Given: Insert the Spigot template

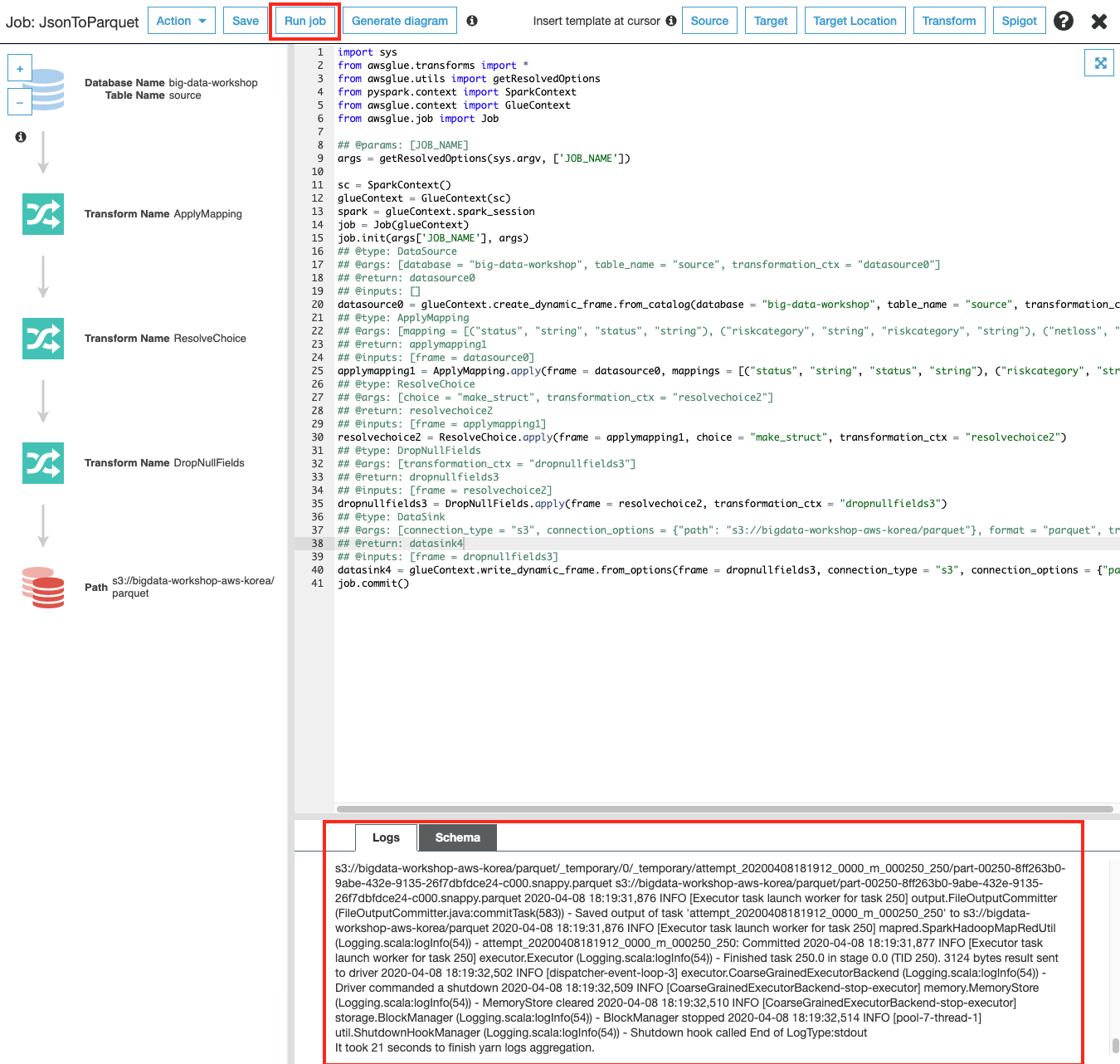Looking at the screenshot, I should tap(1019, 21).
